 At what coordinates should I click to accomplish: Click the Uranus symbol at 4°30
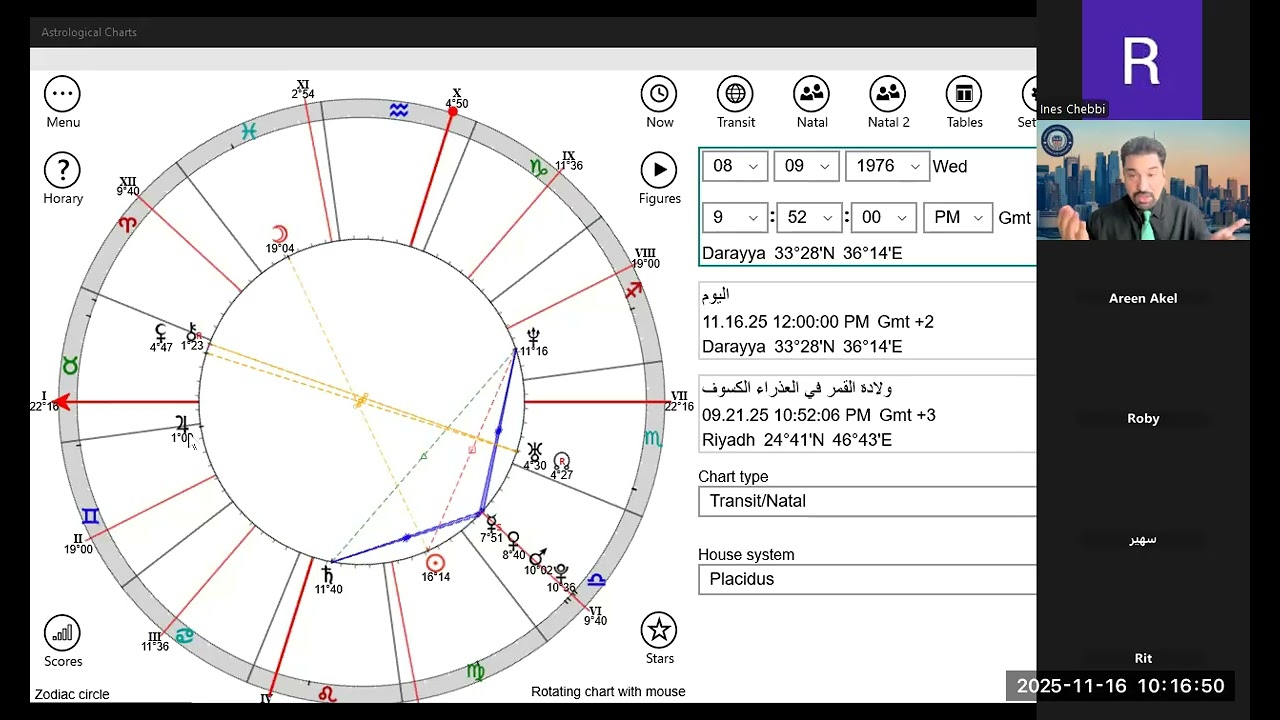[x=535, y=450]
